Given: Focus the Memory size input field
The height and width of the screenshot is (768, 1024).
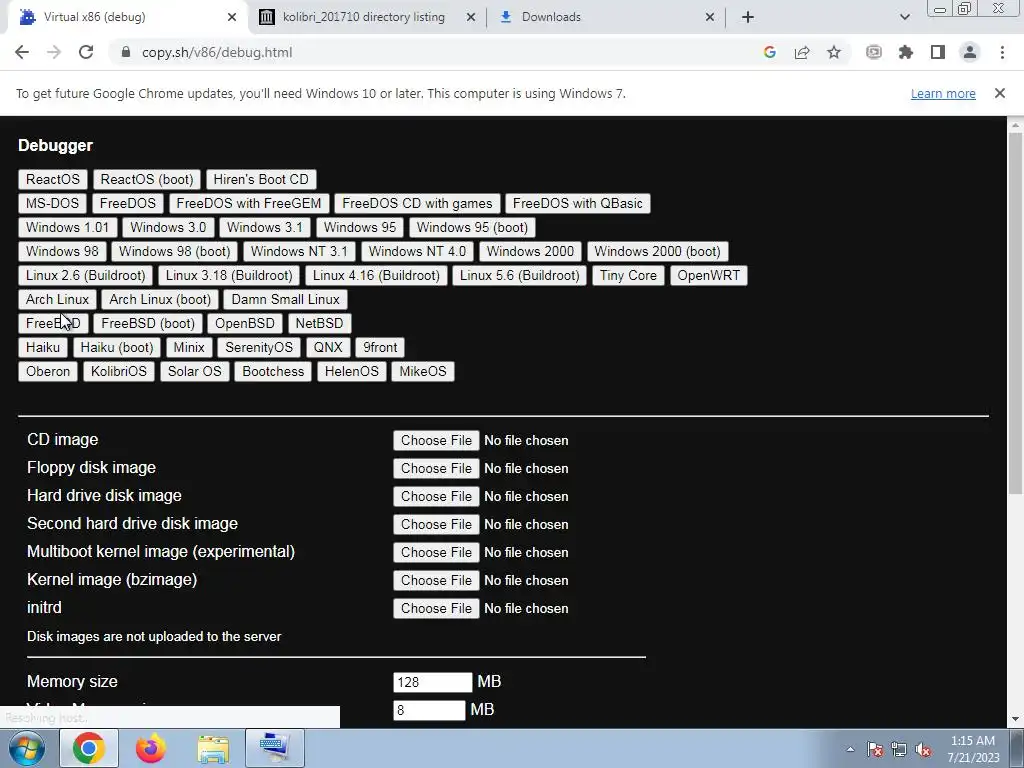Looking at the screenshot, I should point(432,682).
